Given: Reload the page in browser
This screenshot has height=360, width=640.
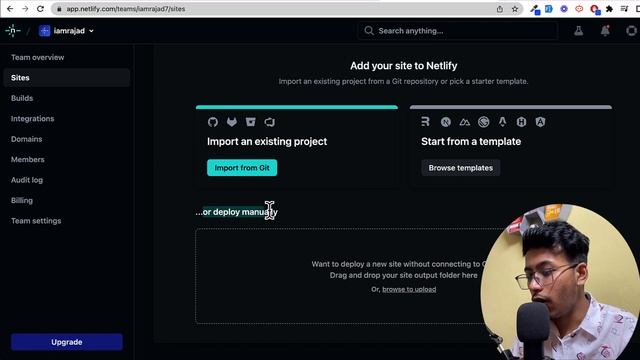Looking at the screenshot, I should (x=40, y=9).
